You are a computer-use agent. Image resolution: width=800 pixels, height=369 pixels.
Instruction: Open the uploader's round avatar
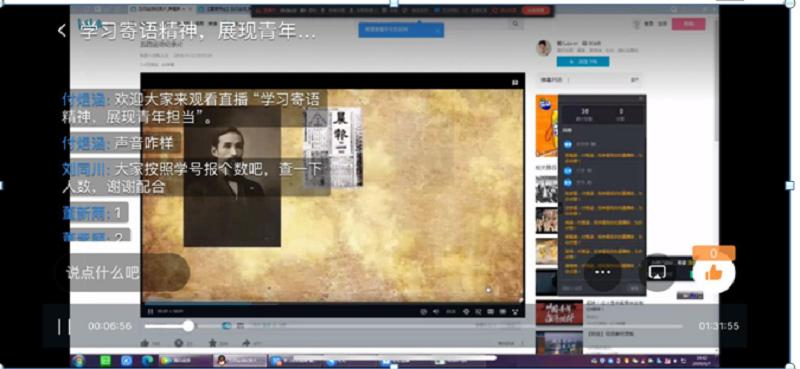click(543, 47)
